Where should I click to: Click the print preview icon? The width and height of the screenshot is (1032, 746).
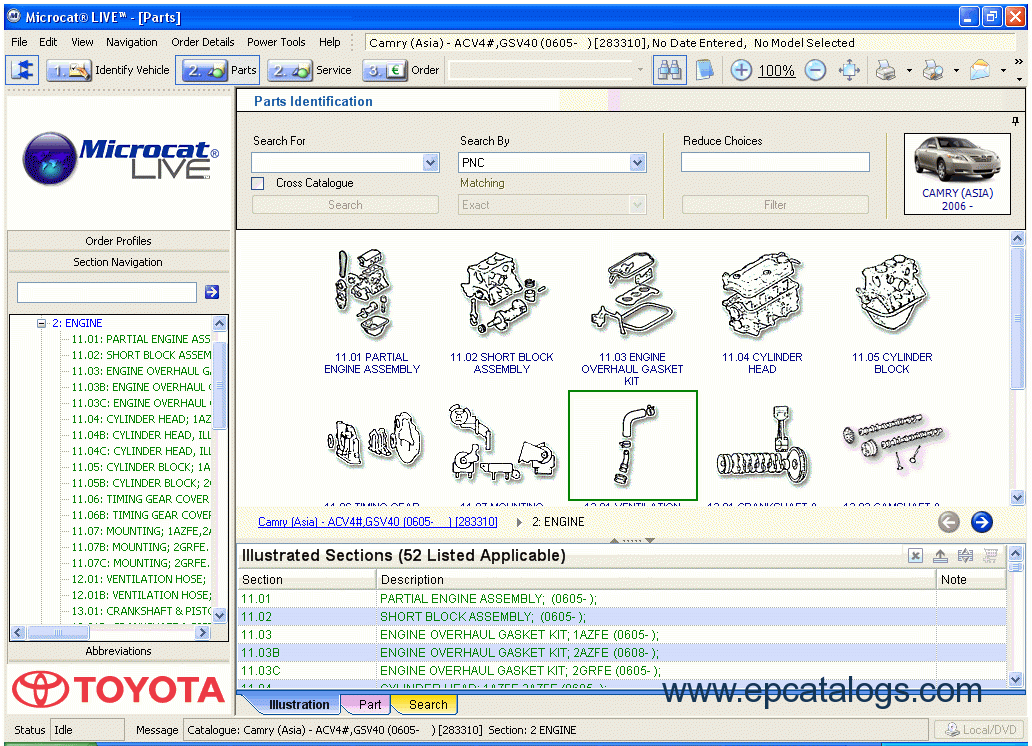pos(933,70)
